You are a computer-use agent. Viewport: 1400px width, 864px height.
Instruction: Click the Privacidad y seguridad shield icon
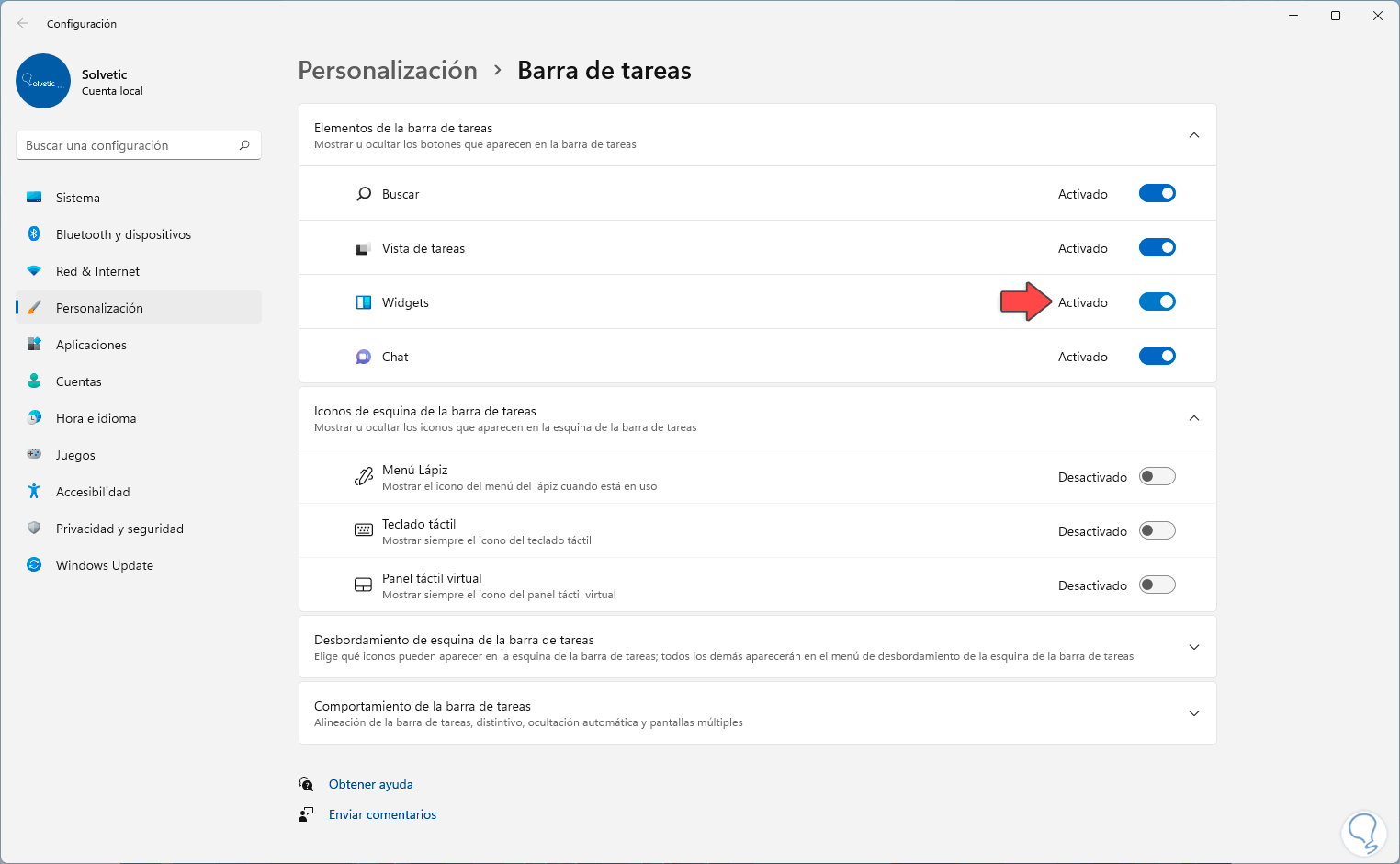pyautogui.click(x=34, y=529)
